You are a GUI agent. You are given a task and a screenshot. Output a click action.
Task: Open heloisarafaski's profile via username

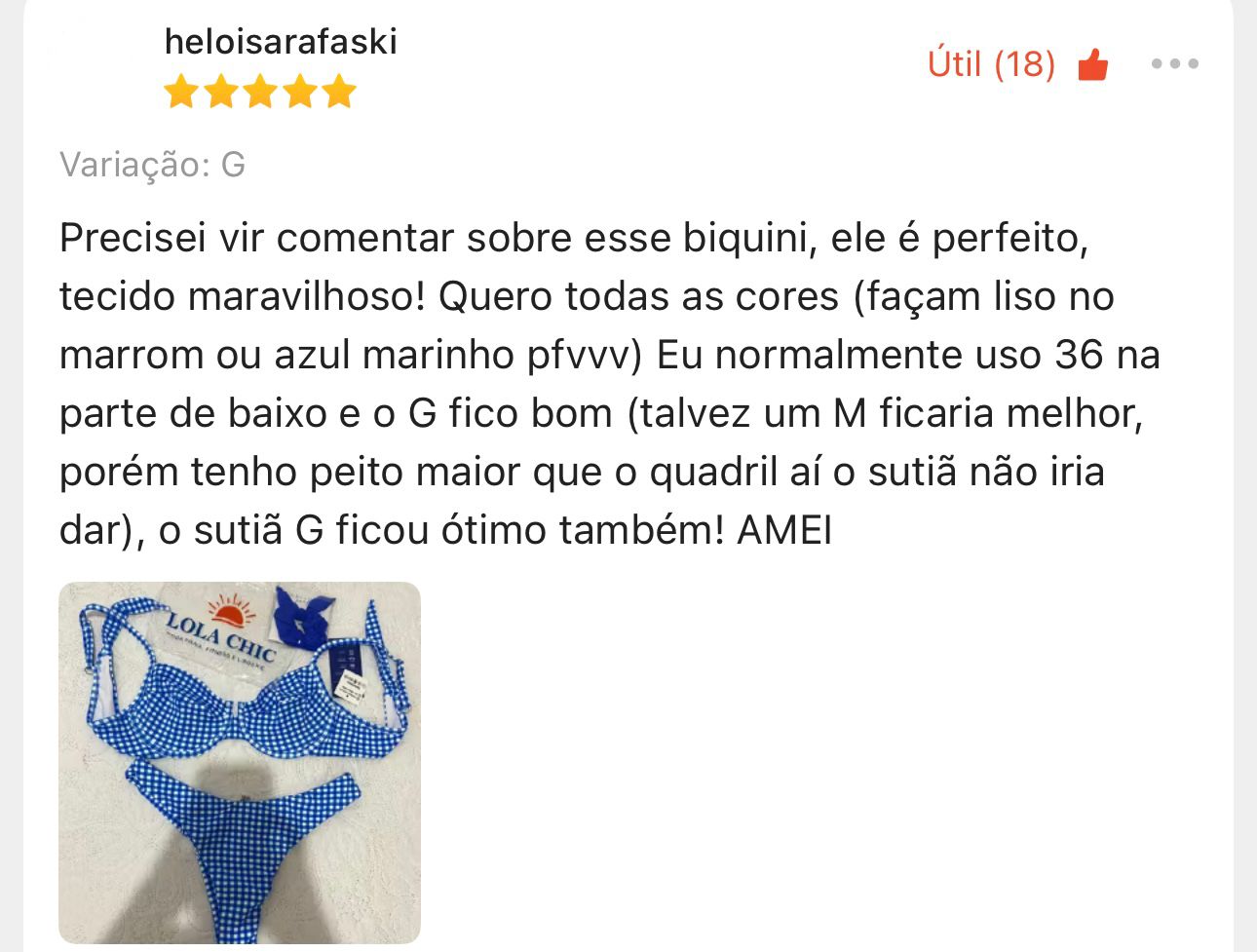click(281, 42)
